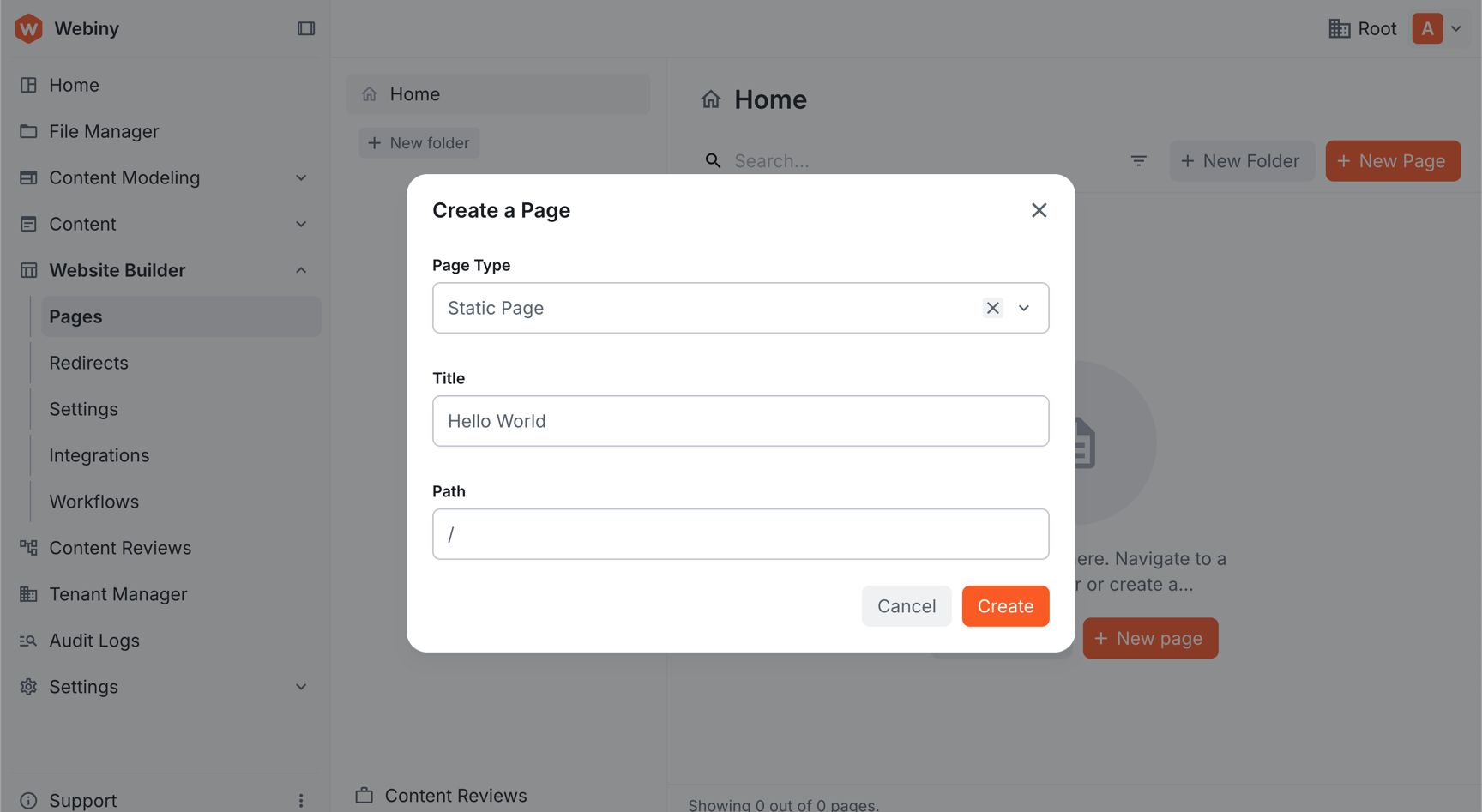Image resolution: width=1482 pixels, height=812 pixels.
Task: Click the filter icon beside the search bar
Action: (x=1139, y=160)
